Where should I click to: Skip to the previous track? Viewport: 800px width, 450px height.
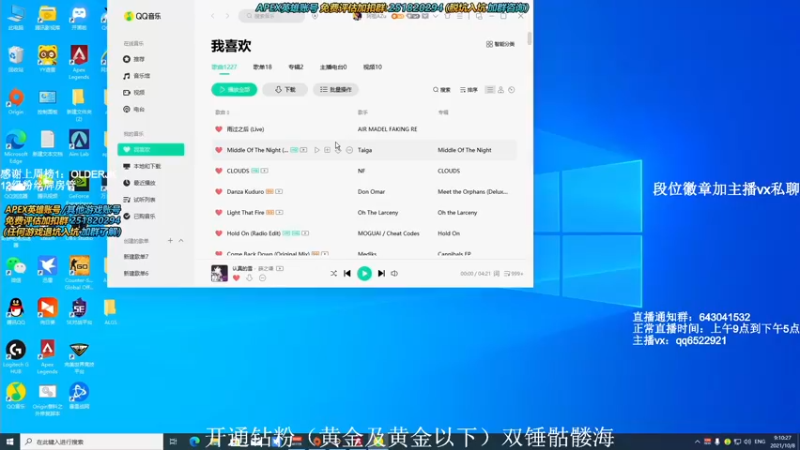(x=347, y=273)
